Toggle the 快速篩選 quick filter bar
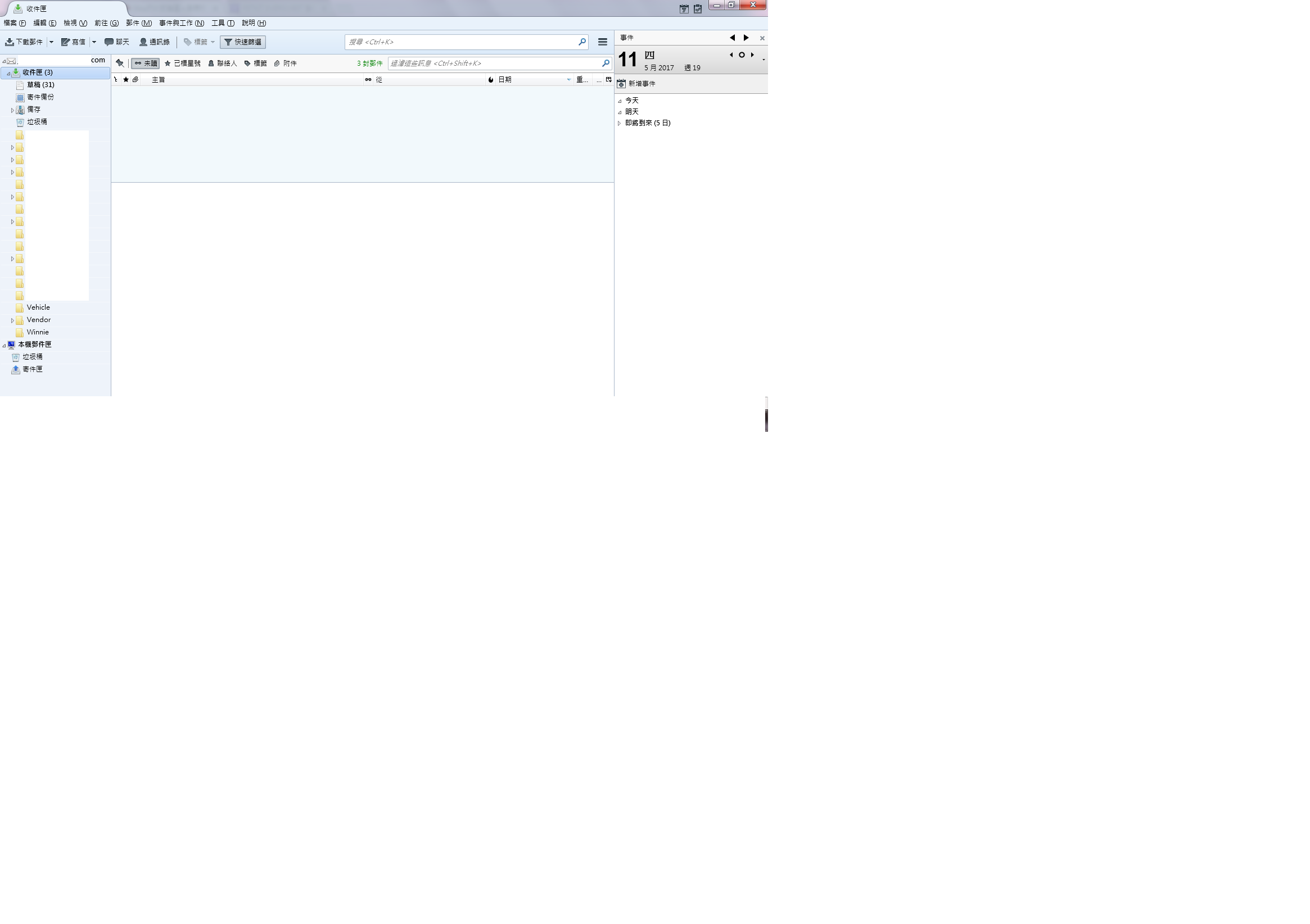 tap(243, 42)
